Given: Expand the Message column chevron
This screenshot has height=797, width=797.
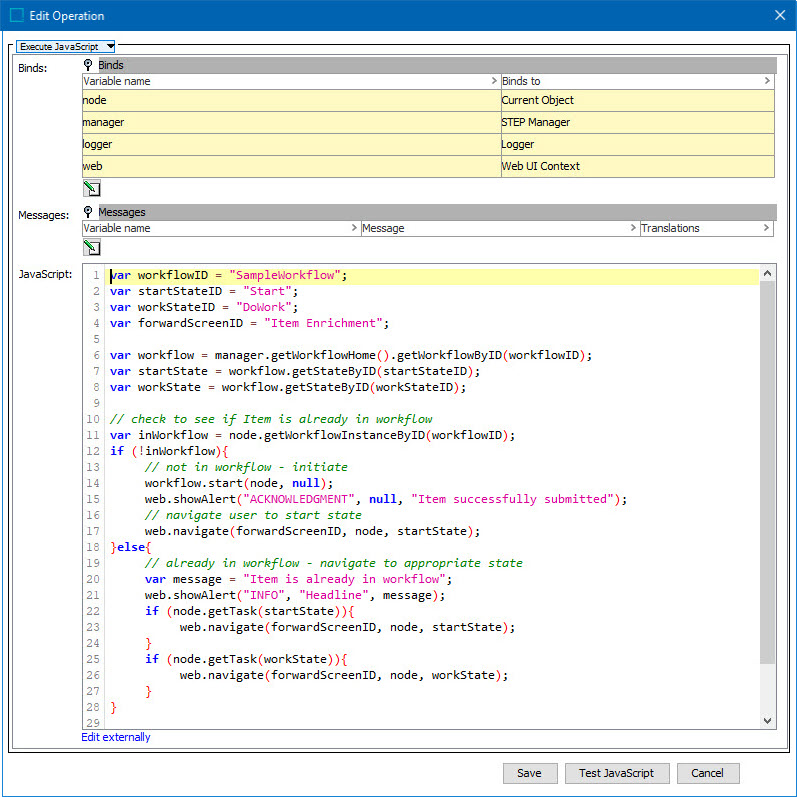Looking at the screenshot, I should (632, 228).
